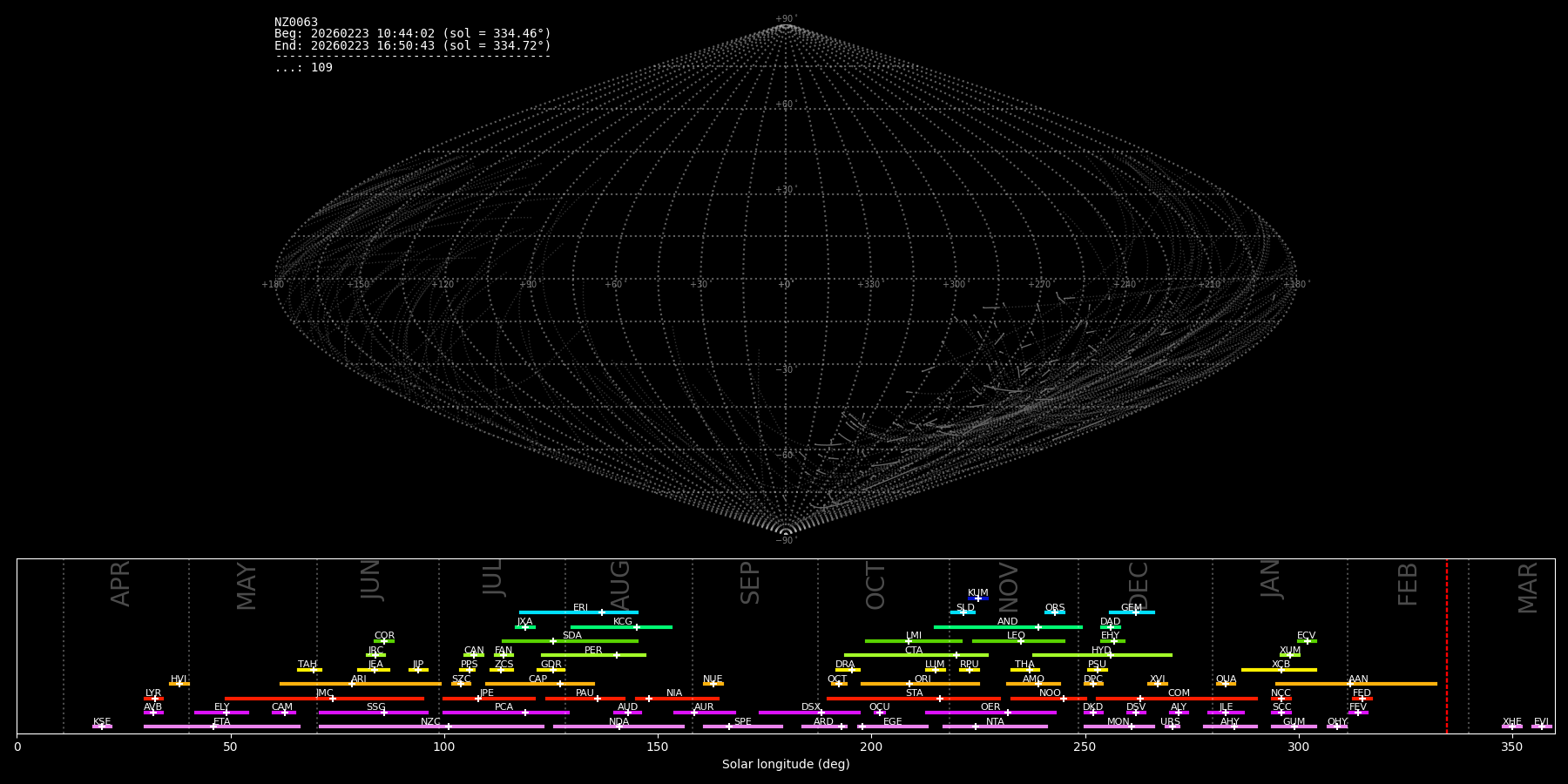Click the "KCG" shower label

tap(623, 622)
